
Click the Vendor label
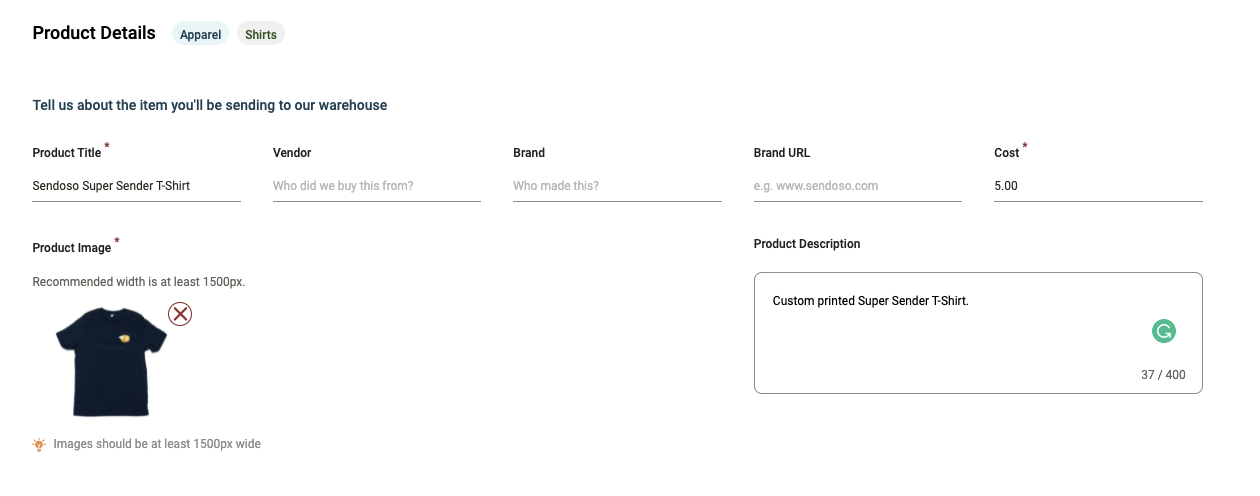coord(292,153)
